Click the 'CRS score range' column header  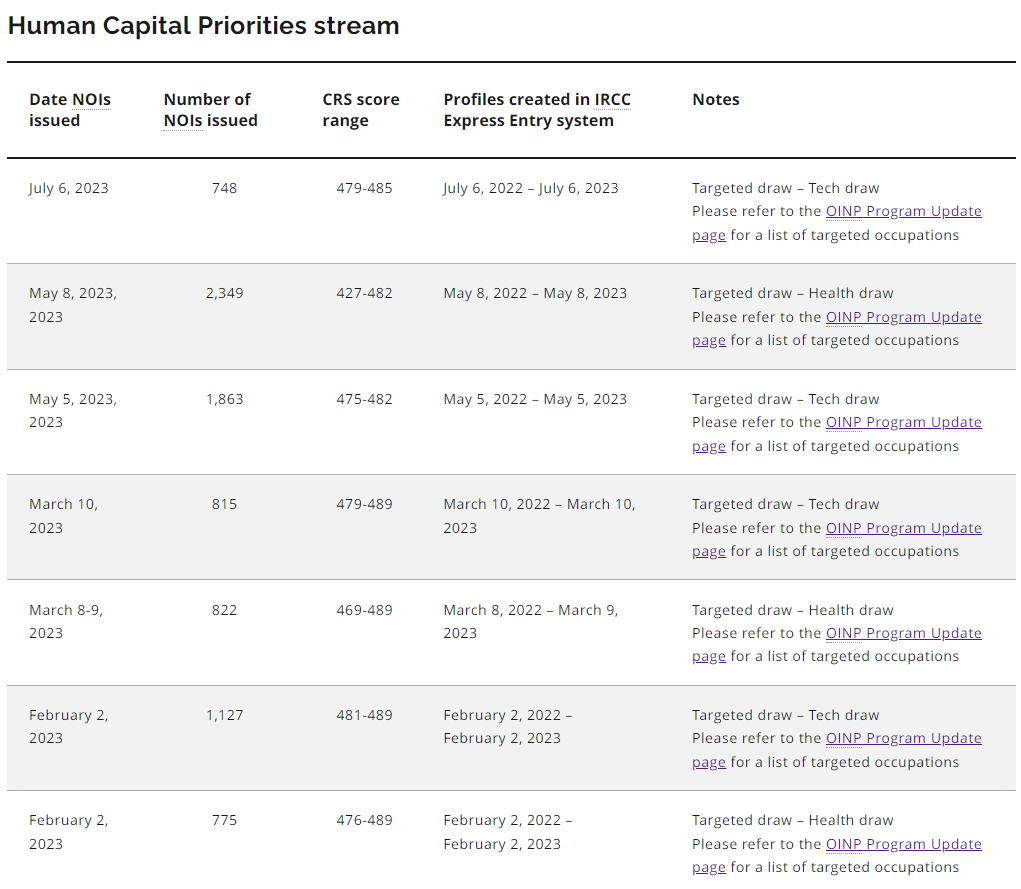360,110
